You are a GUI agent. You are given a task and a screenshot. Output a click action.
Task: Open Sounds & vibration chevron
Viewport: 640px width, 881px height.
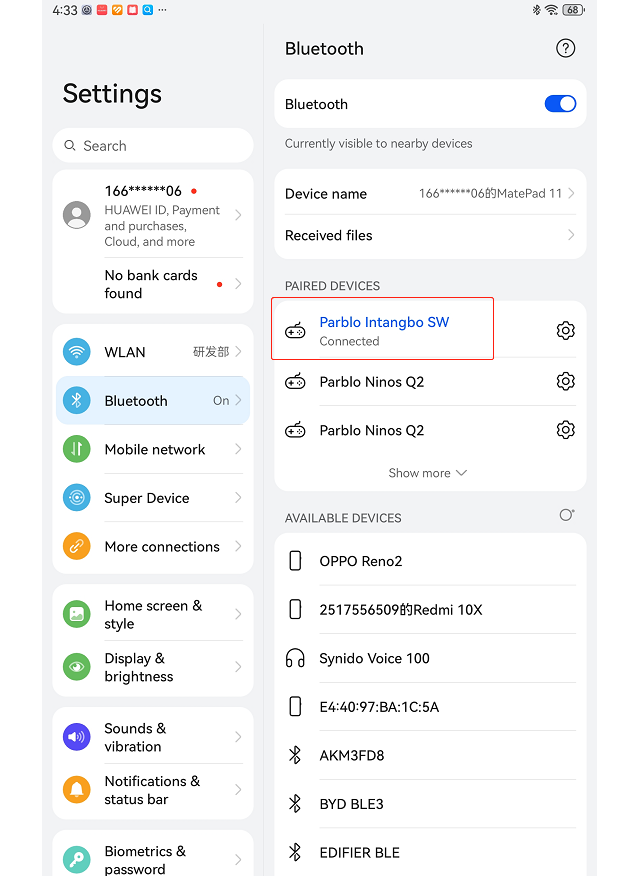click(x=238, y=737)
